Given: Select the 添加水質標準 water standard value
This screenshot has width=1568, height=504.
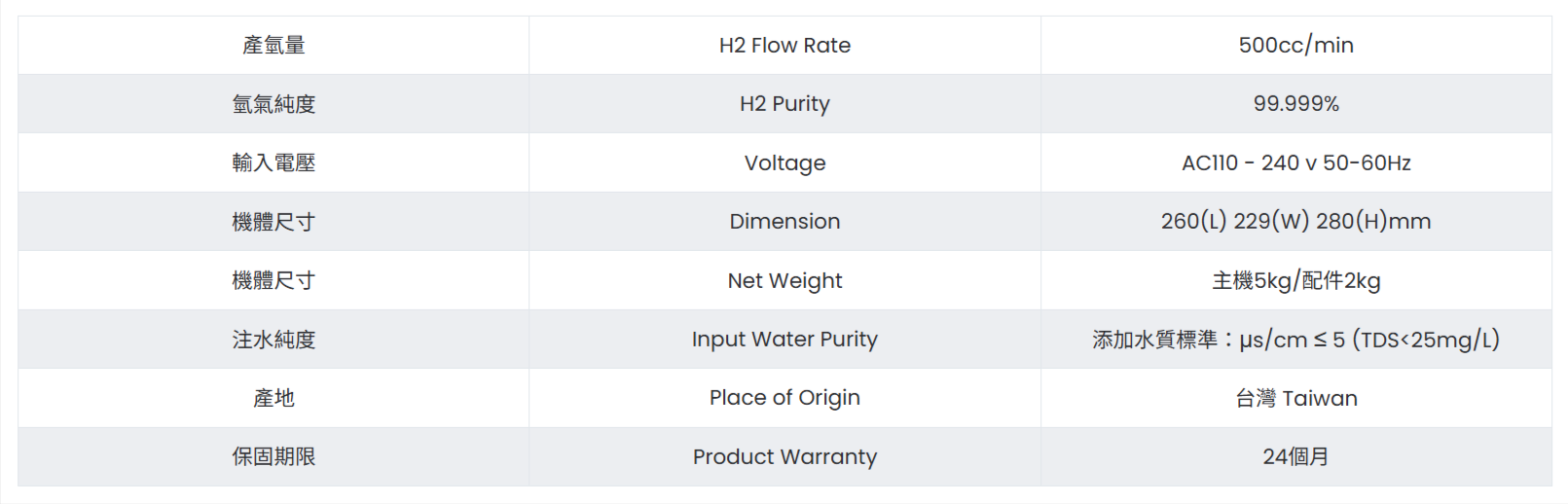Looking at the screenshot, I should click(x=1295, y=340).
